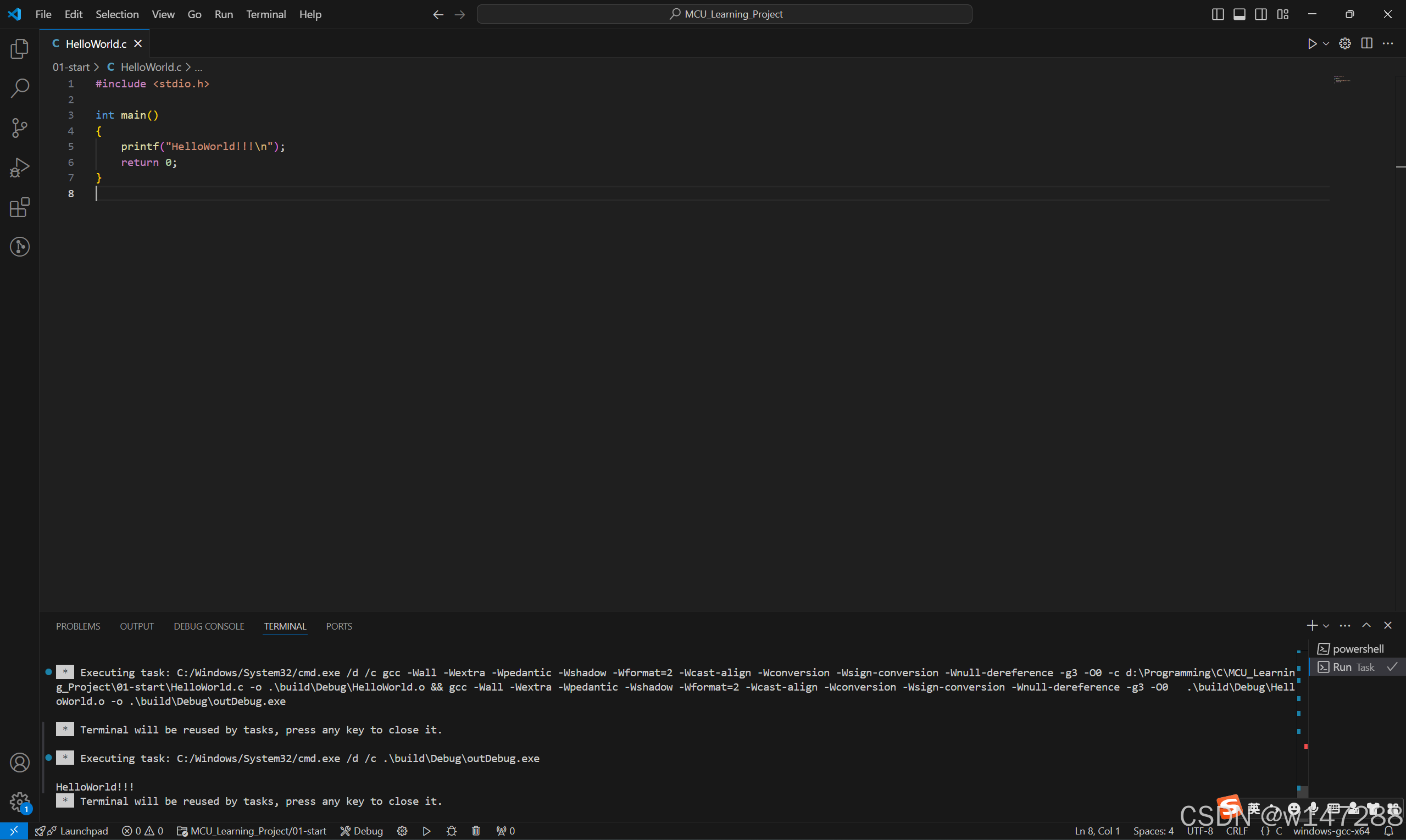
Task: Click the trash clean icon in status bar
Action: (476, 830)
